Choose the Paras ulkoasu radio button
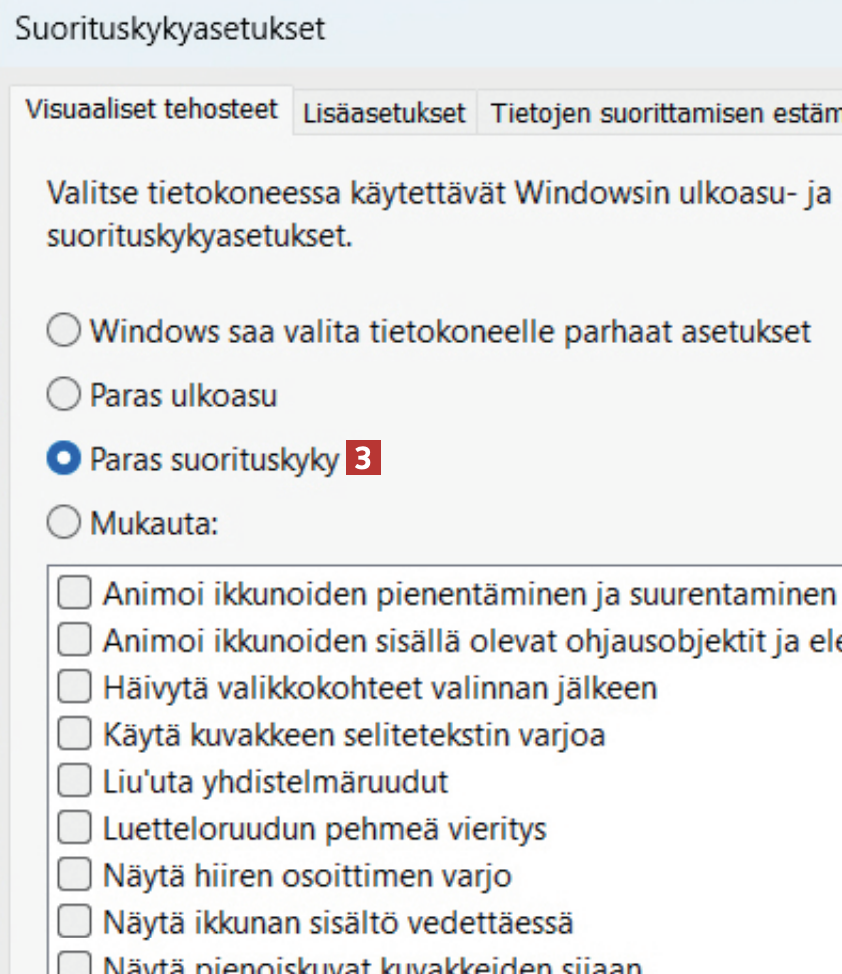 63,396
